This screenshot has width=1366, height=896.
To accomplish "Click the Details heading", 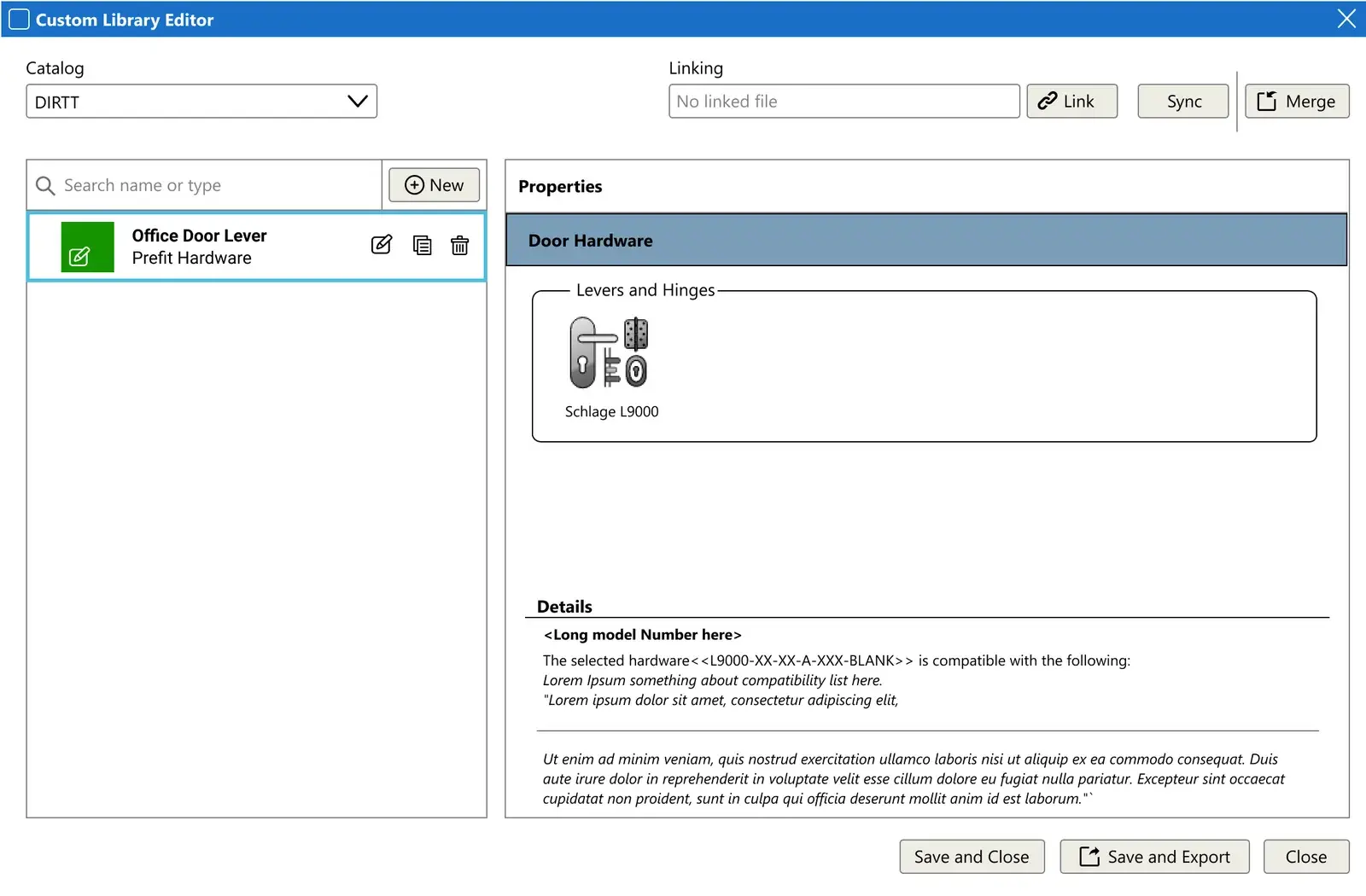I will [564, 607].
